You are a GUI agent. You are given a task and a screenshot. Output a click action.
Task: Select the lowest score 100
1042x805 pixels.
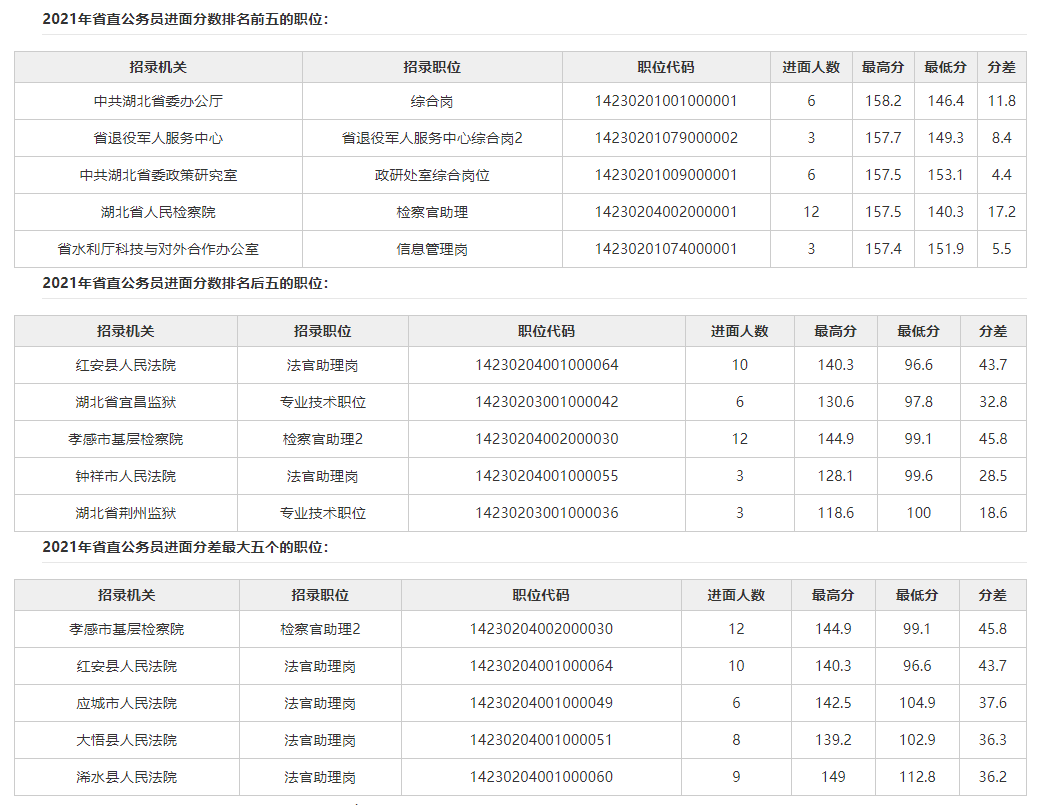(x=918, y=513)
